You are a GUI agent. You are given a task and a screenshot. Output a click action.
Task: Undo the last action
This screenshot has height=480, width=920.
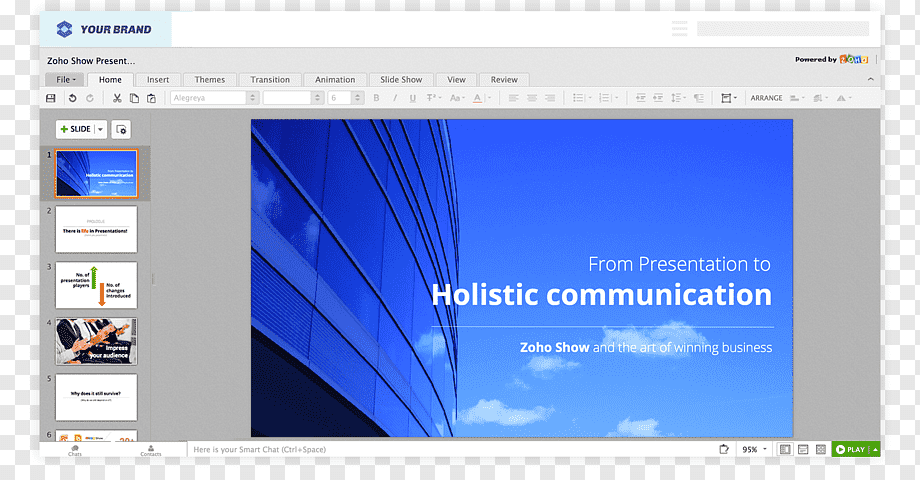73,98
